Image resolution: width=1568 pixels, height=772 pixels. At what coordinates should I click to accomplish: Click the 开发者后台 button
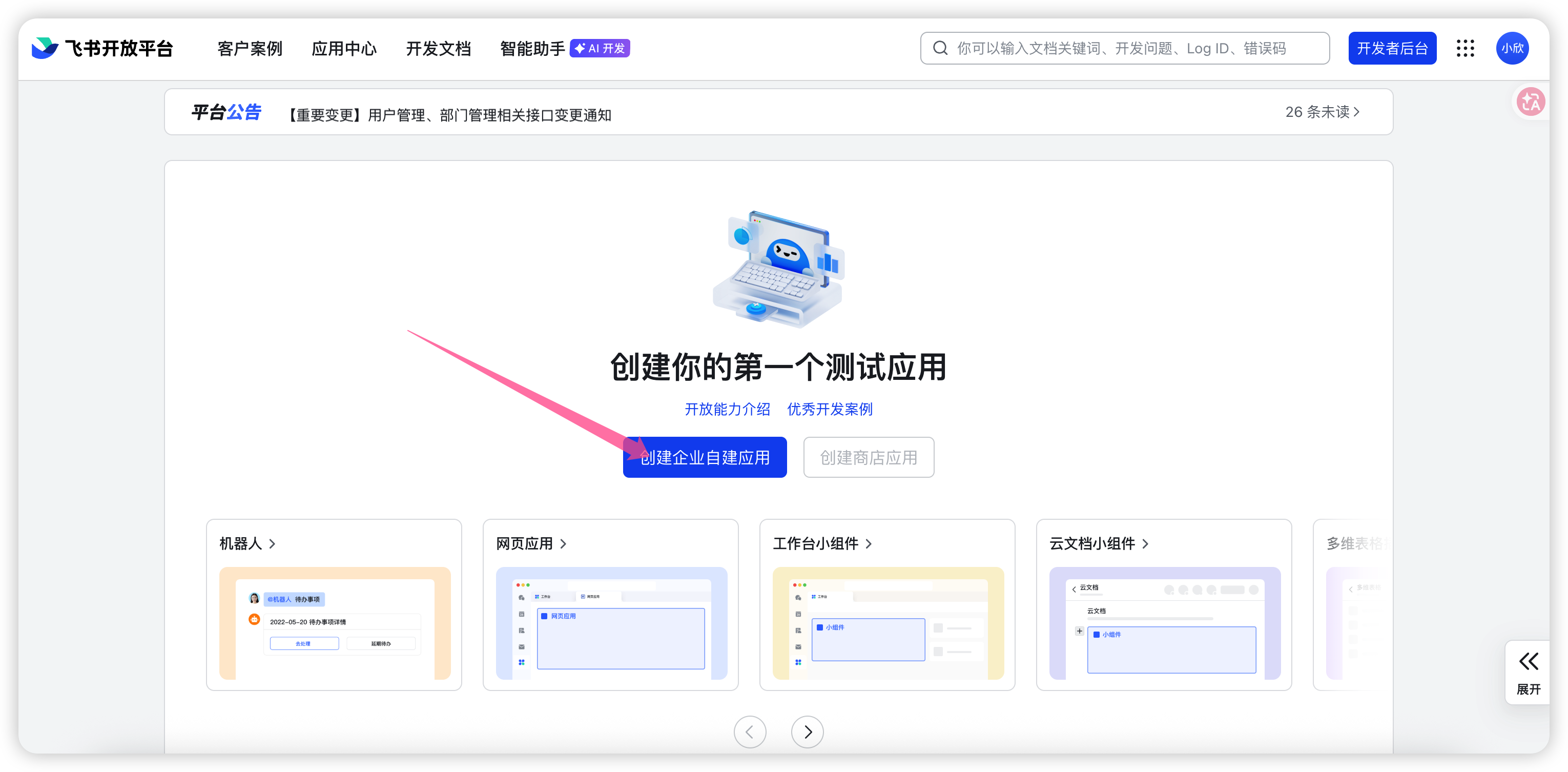coord(1392,48)
